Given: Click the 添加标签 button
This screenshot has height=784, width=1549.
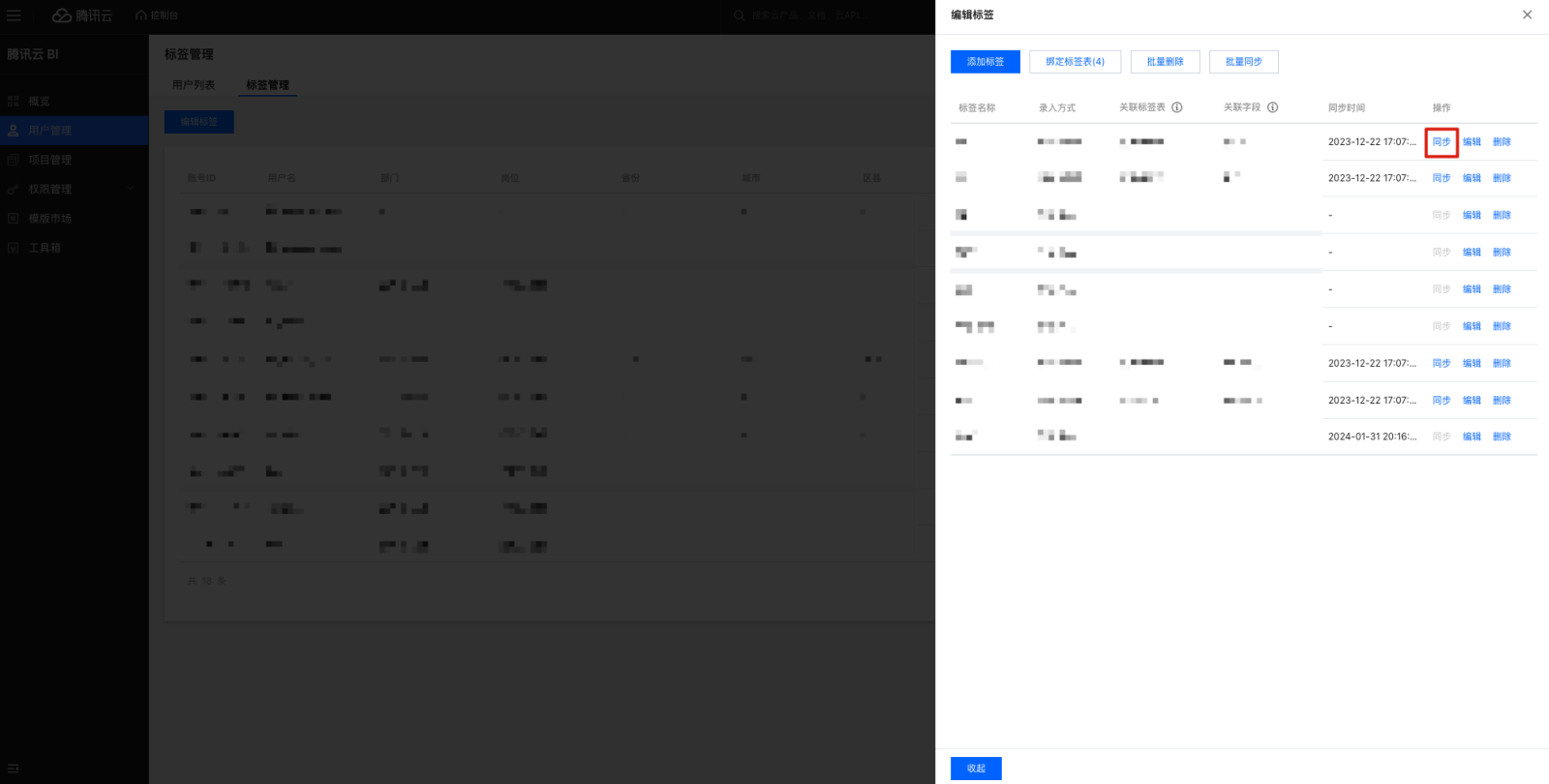Looking at the screenshot, I should (986, 62).
